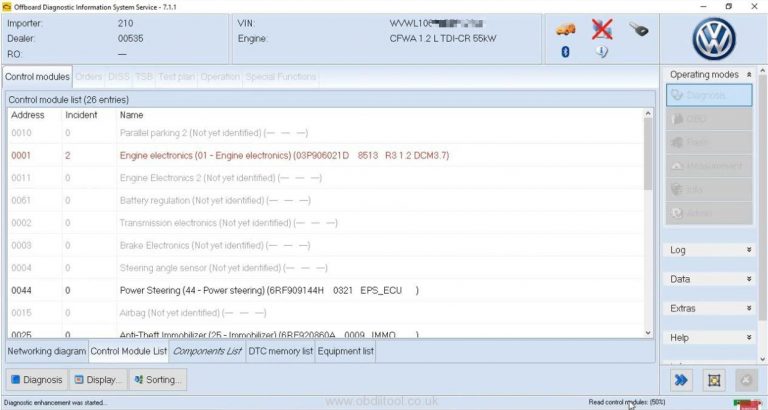Click the ignition key icon
768x410 pixels.
point(639,29)
